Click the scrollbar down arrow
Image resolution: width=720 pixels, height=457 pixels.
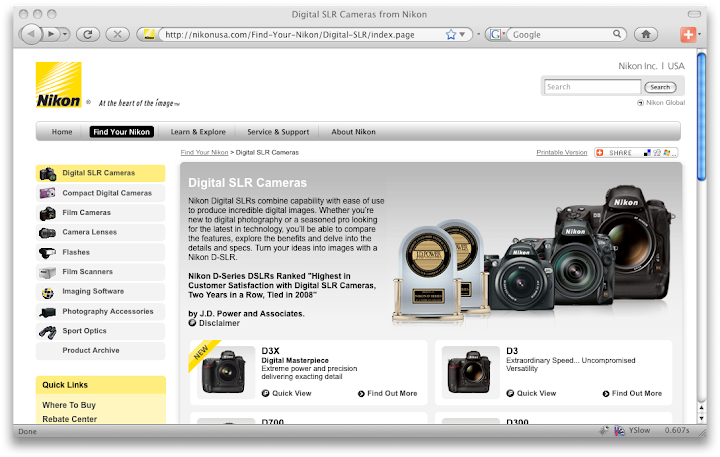(x=701, y=418)
